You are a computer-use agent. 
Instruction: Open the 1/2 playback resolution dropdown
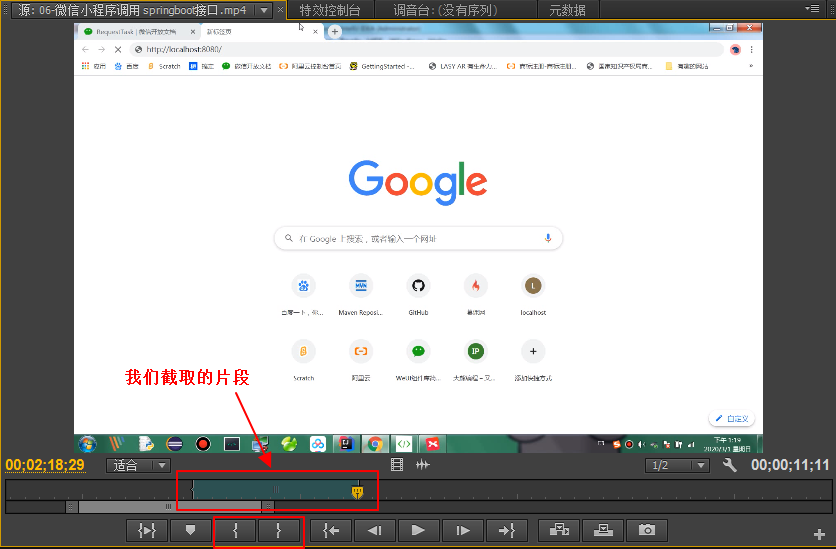(677, 465)
